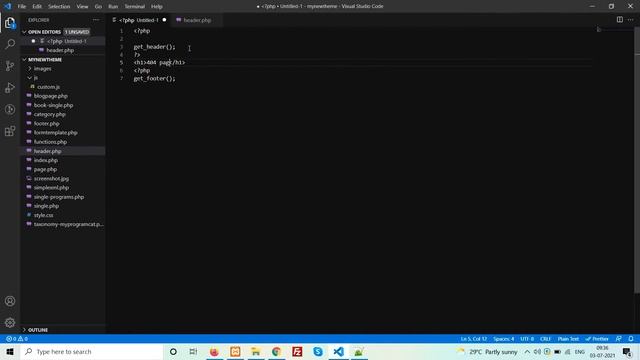
Task: Change line ending via CRLF item
Action: coord(545,339)
